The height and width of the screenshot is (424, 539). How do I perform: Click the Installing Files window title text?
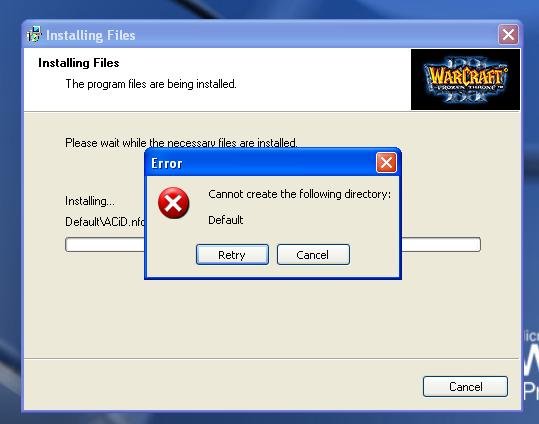(91, 35)
